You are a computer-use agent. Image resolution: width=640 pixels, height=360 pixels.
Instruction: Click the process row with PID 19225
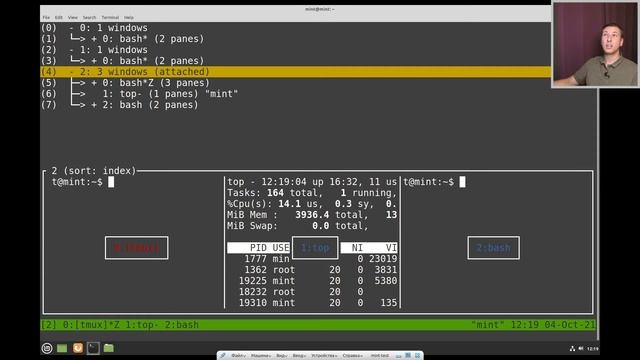pyautogui.click(x=312, y=281)
